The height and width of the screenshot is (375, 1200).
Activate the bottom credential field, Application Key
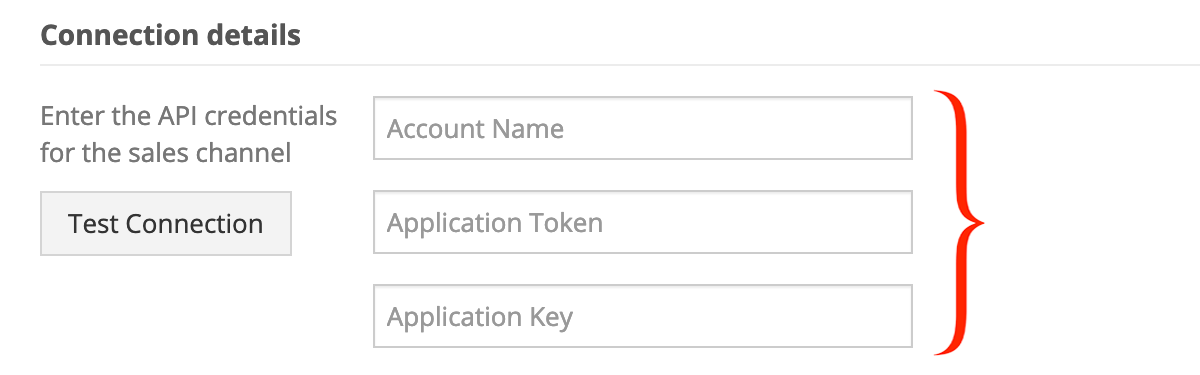(x=643, y=317)
